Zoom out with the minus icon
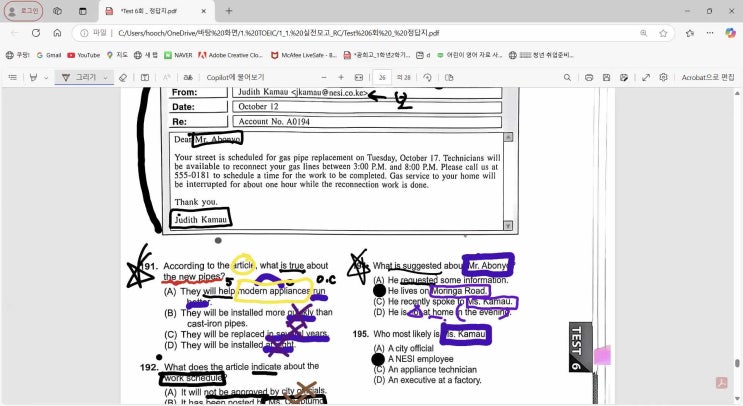743x406 pixels. click(x=324, y=77)
